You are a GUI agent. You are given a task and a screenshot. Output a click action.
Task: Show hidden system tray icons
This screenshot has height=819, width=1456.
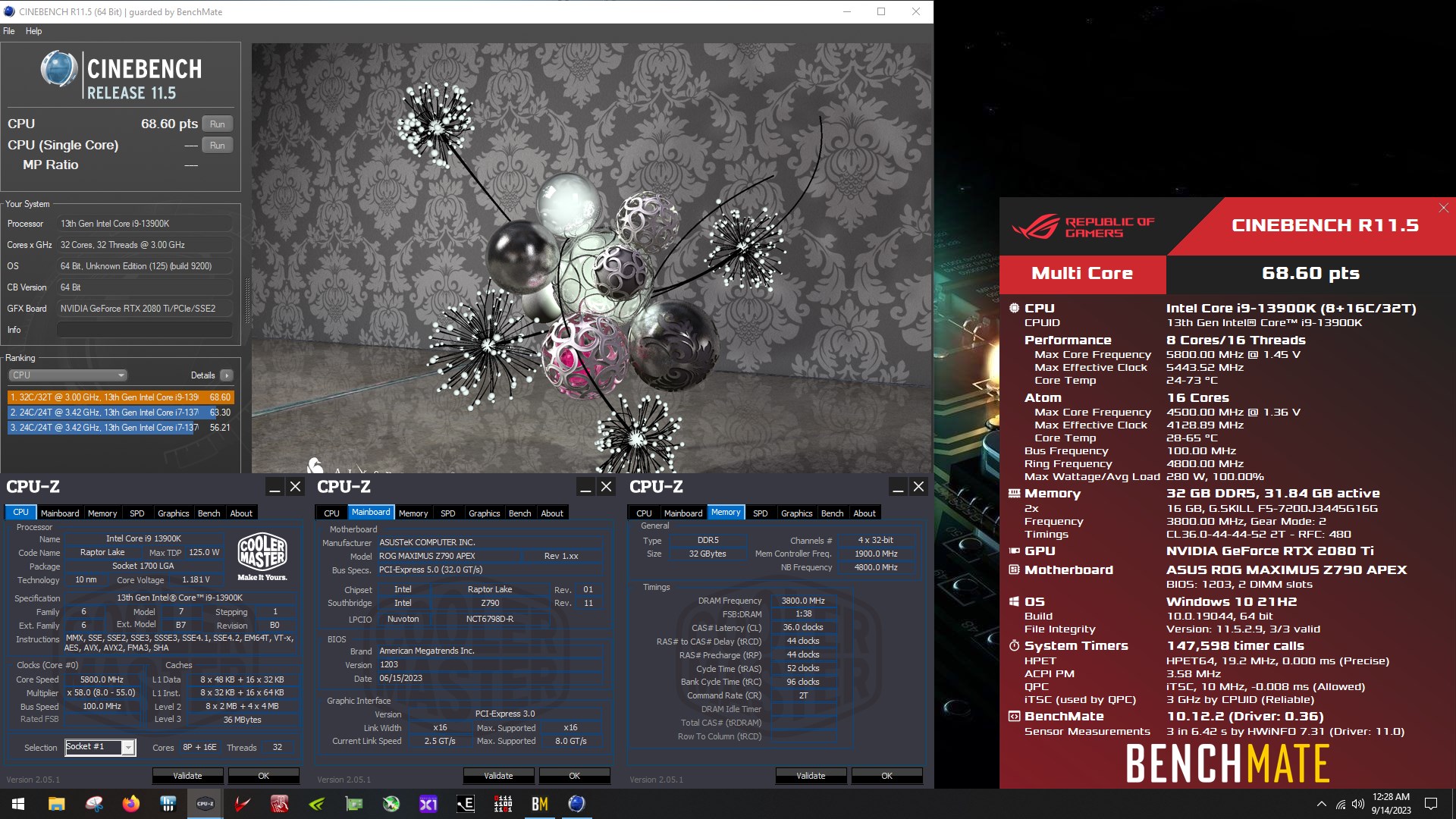click(x=1322, y=804)
